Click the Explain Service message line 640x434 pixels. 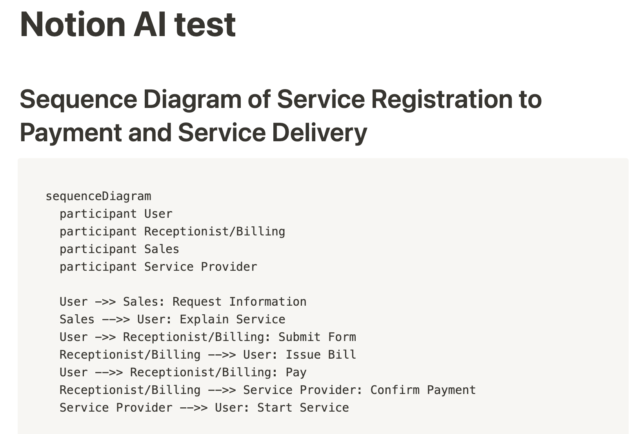172,319
